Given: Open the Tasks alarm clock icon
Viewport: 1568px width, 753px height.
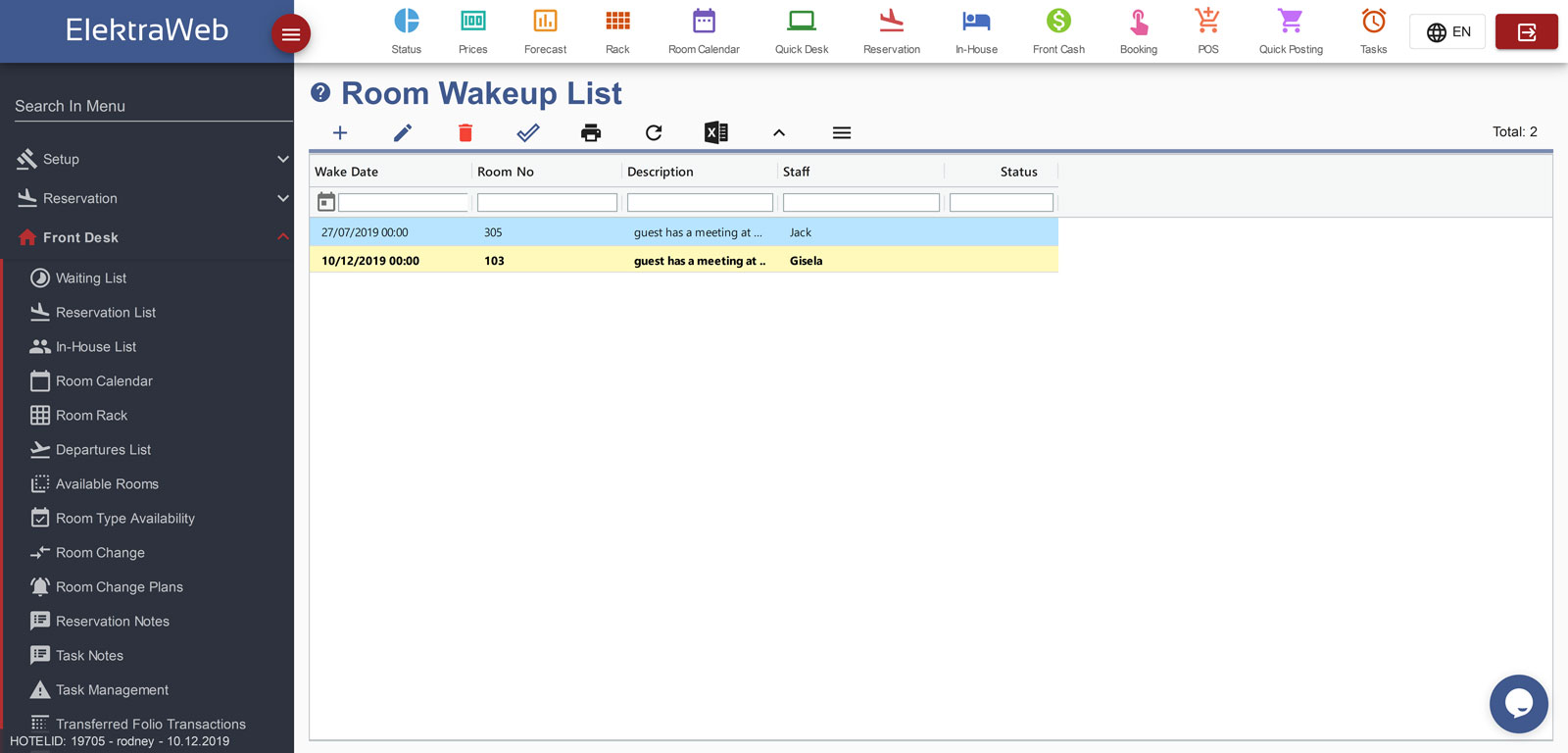Looking at the screenshot, I should [x=1374, y=21].
